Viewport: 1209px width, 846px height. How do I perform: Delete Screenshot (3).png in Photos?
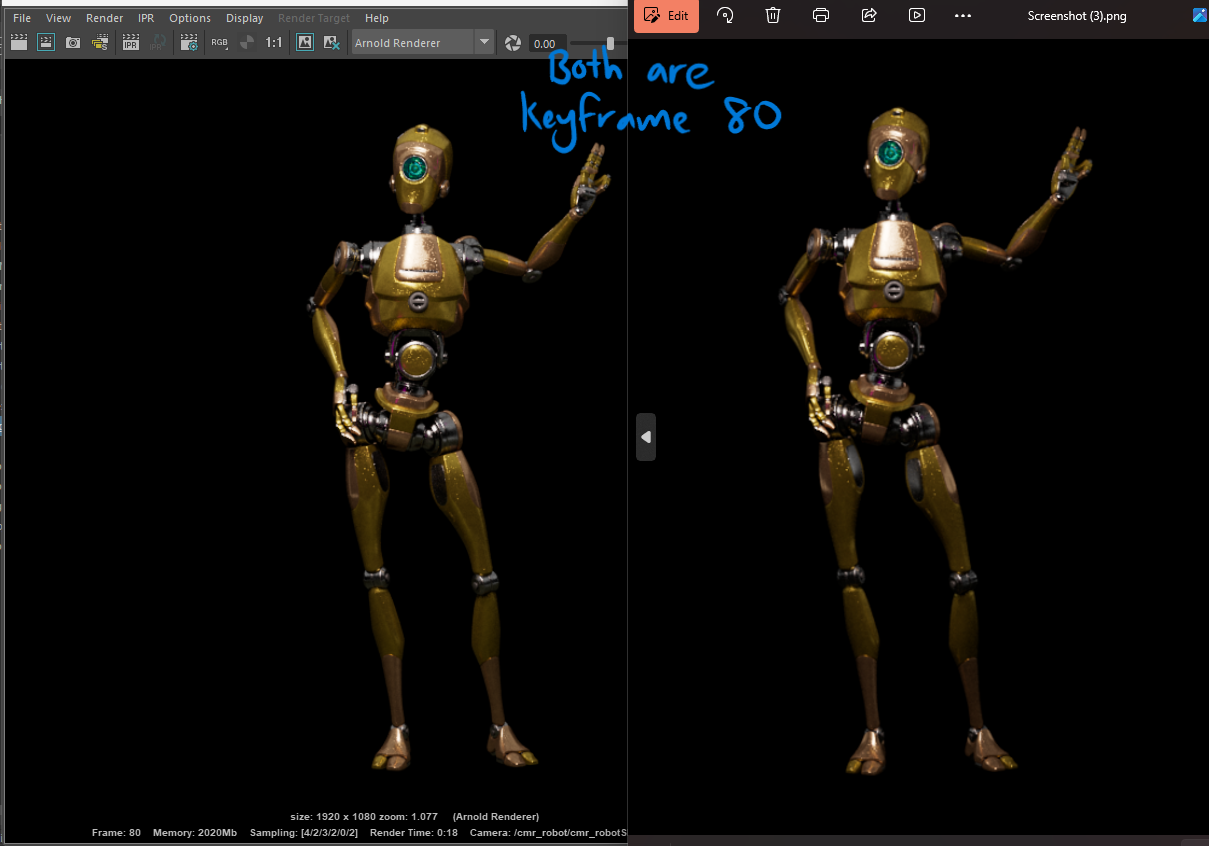[772, 16]
